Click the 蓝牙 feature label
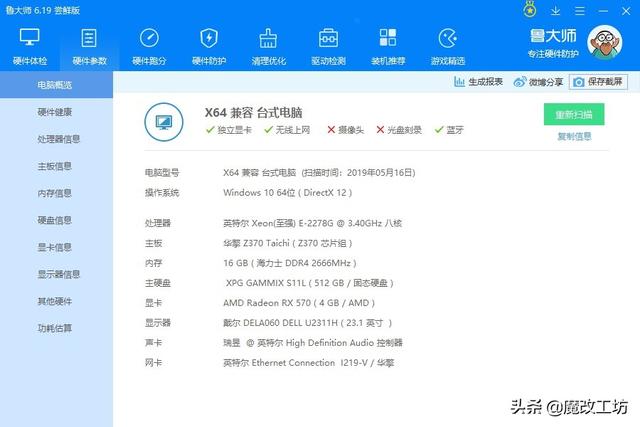The image size is (640, 427). click(455, 130)
